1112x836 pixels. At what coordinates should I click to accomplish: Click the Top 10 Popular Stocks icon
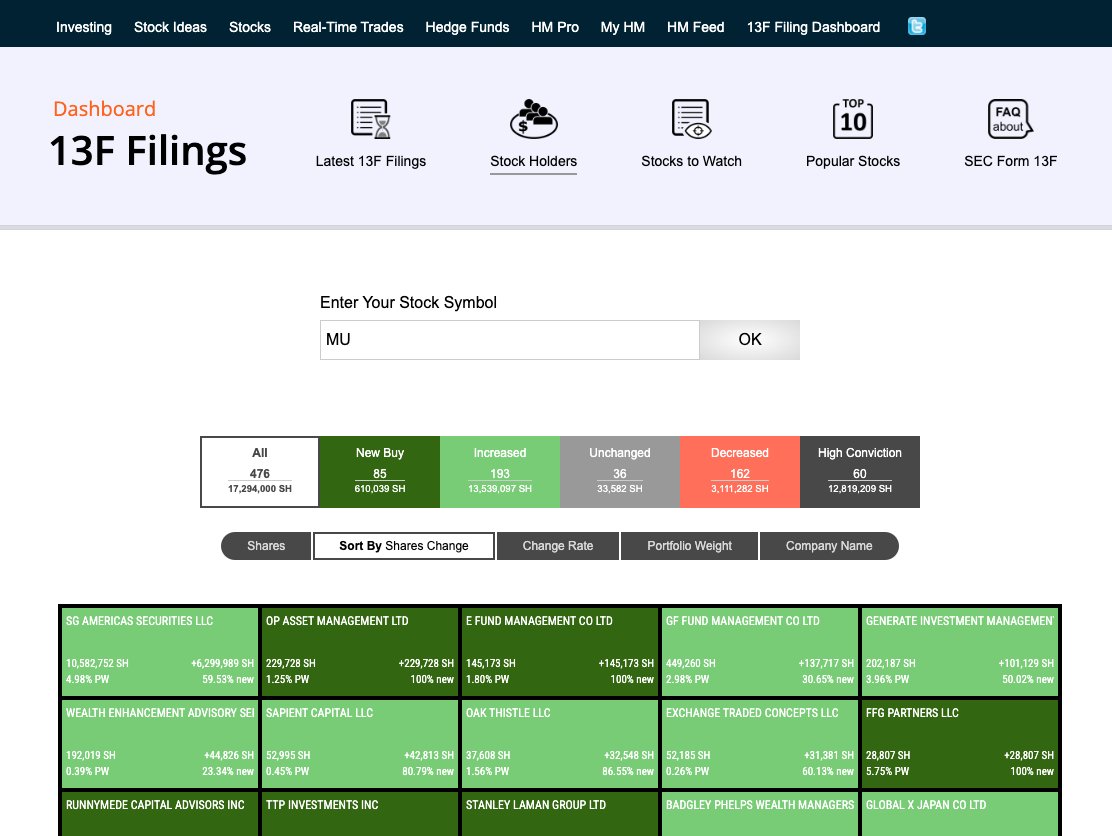852,118
